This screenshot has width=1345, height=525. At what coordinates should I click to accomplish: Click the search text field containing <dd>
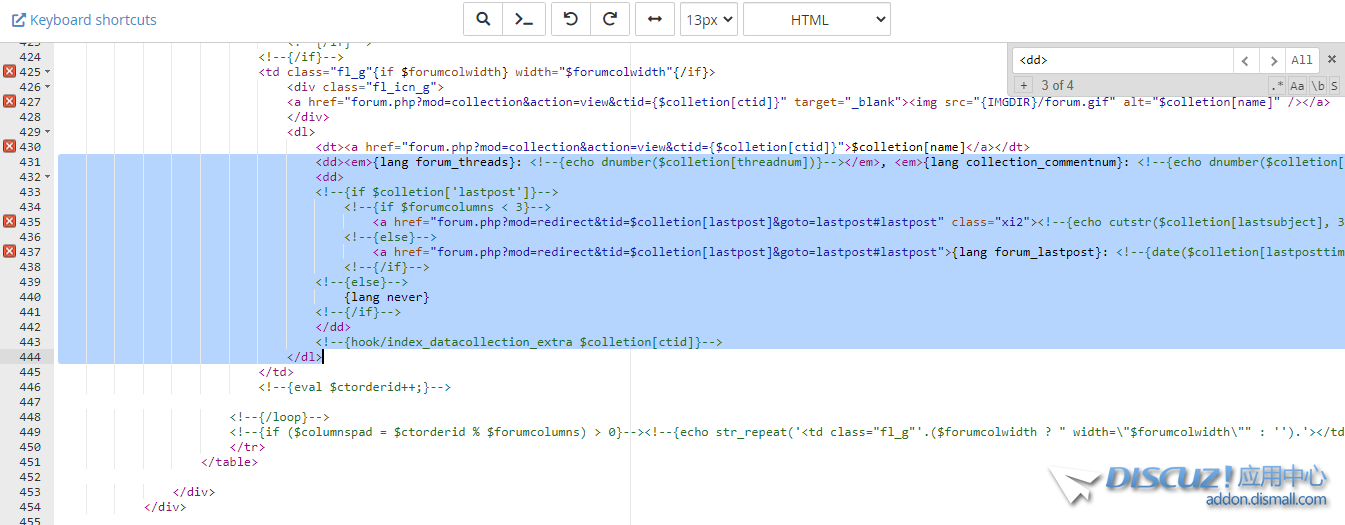[1121, 61]
